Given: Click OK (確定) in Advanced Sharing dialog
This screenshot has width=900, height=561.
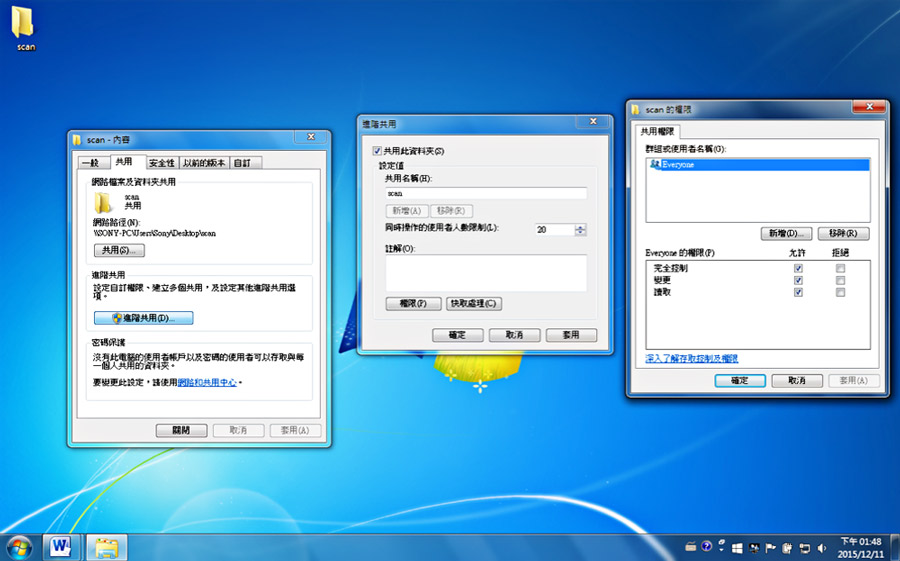Looking at the screenshot, I should pos(457,335).
